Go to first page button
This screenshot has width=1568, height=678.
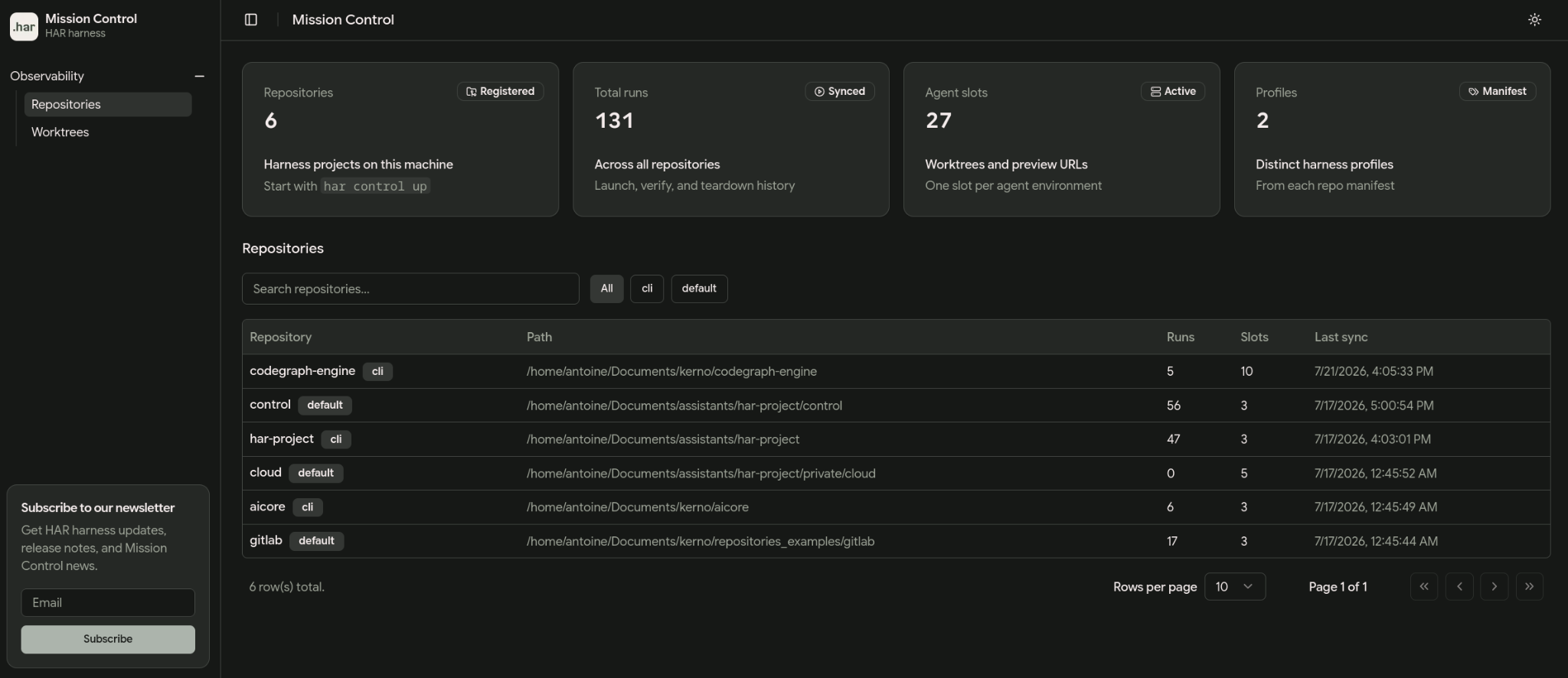pyautogui.click(x=1424, y=587)
